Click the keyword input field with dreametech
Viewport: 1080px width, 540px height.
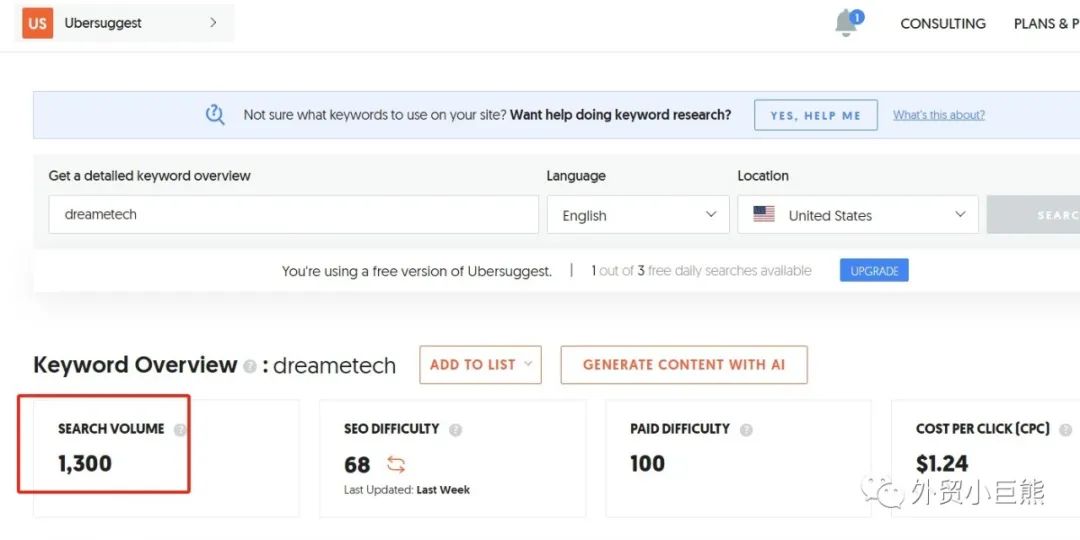(x=293, y=215)
